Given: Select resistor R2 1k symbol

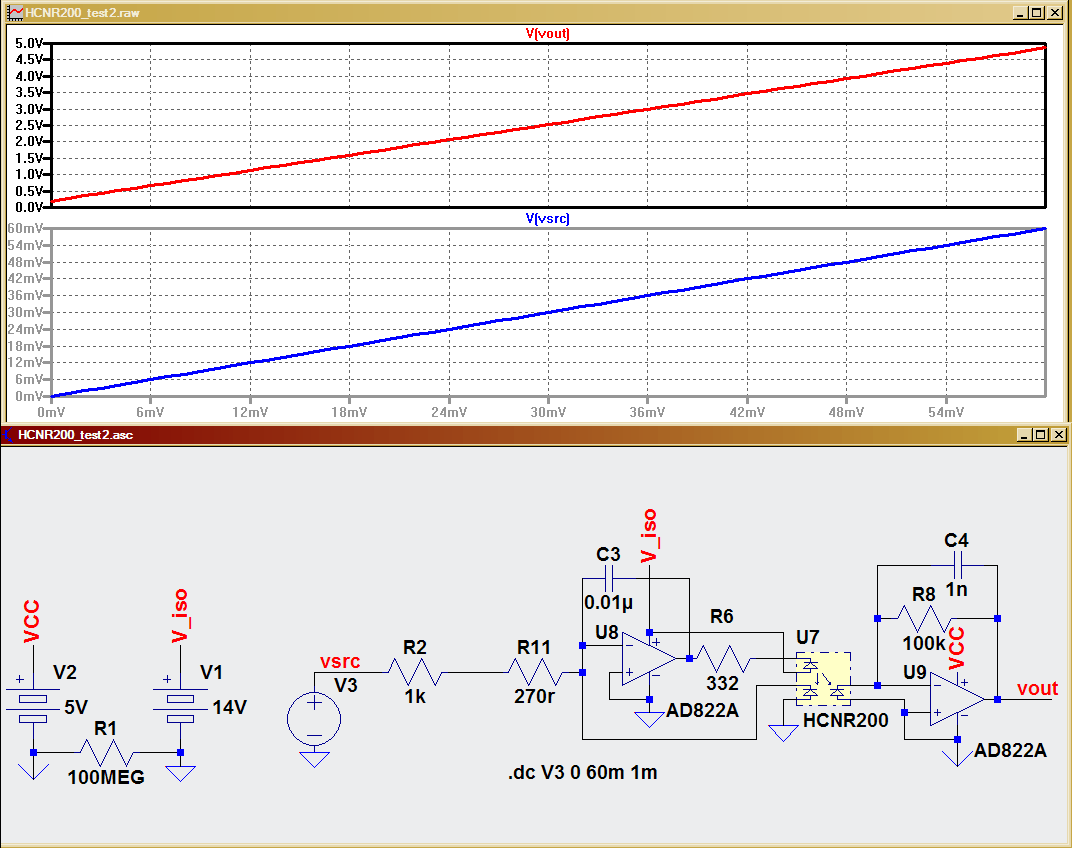Looking at the screenshot, I should point(415,672).
